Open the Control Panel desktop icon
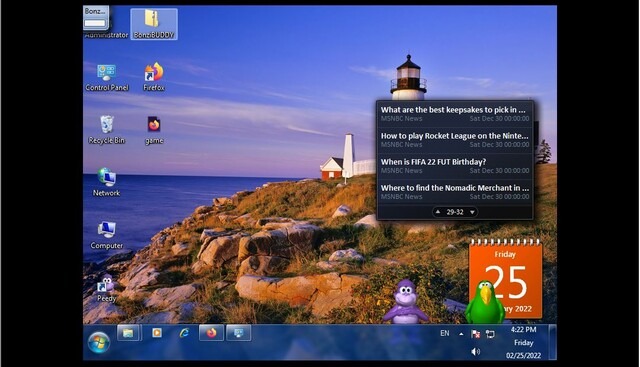The height and width of the screenshot is (367, 640). (x=107, y=77)
